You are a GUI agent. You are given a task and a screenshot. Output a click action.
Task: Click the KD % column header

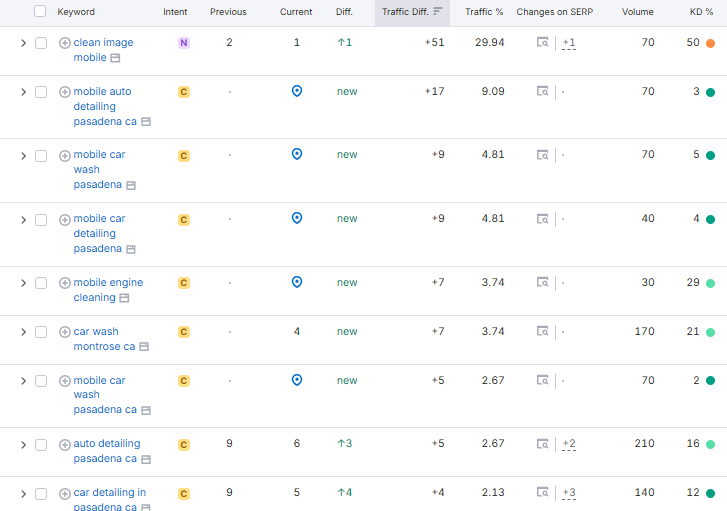pos(701,12)
